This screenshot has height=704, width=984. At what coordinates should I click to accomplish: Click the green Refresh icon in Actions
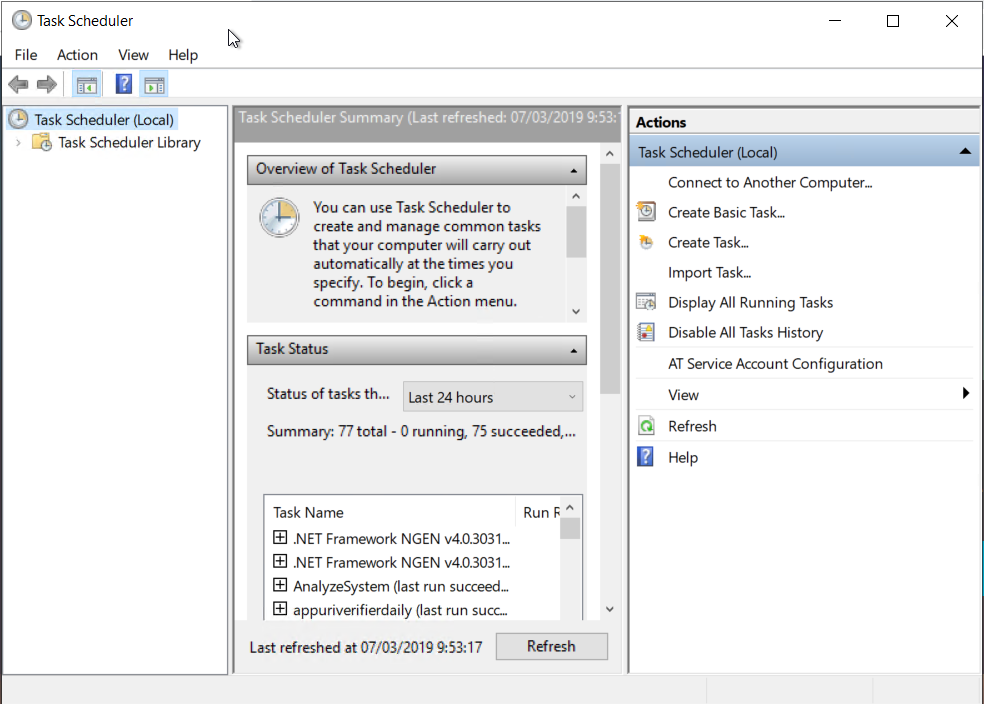[x=647, y=426]
